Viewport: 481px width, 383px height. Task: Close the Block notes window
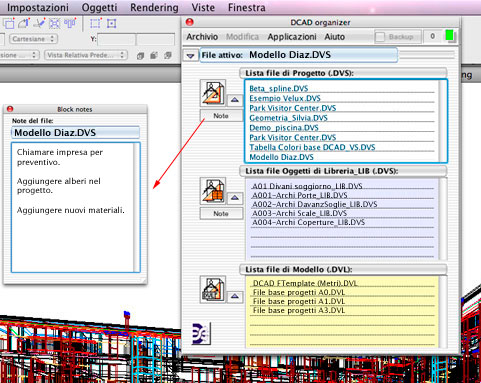[x=10, y=109]
